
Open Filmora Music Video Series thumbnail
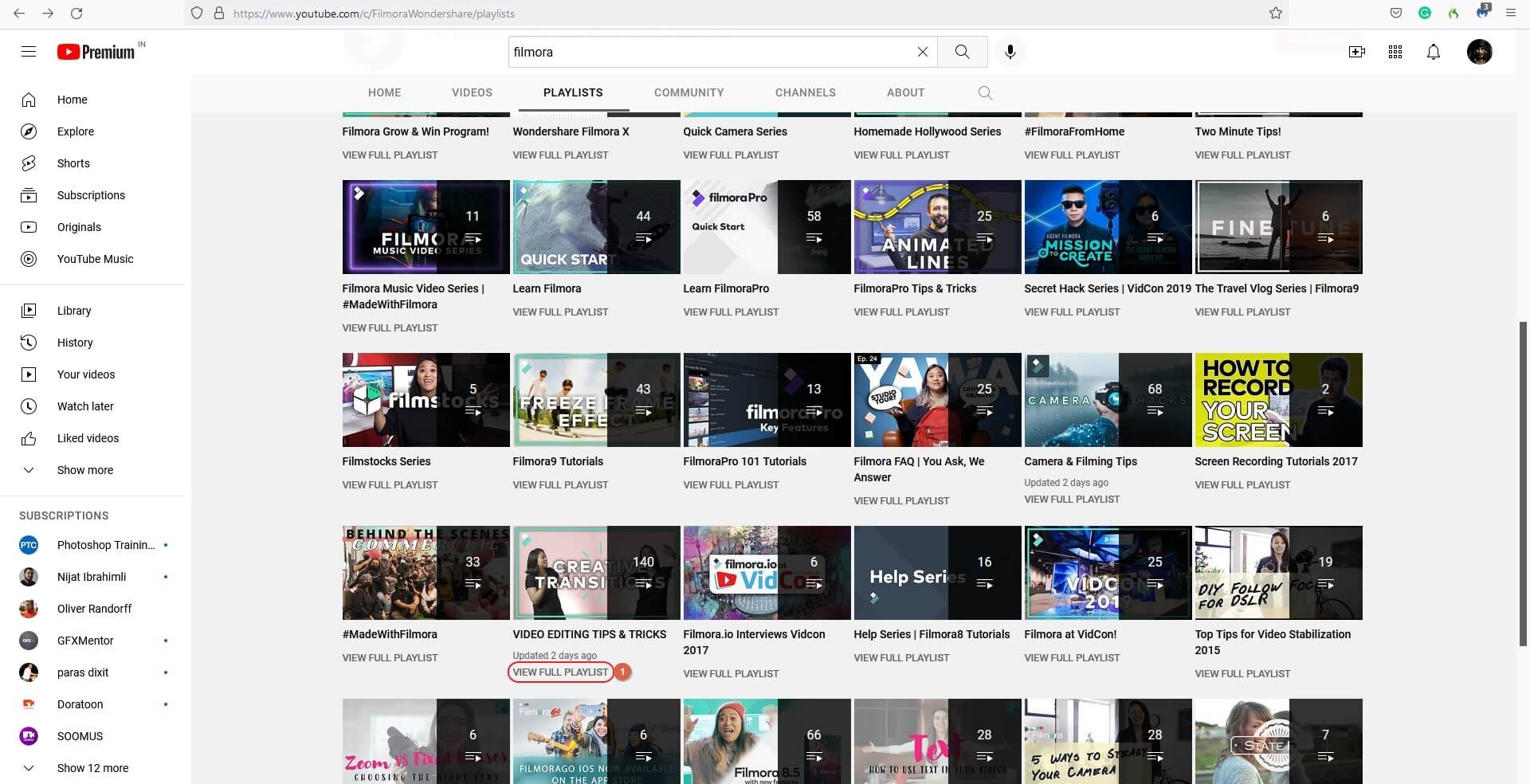click(426, 227)
